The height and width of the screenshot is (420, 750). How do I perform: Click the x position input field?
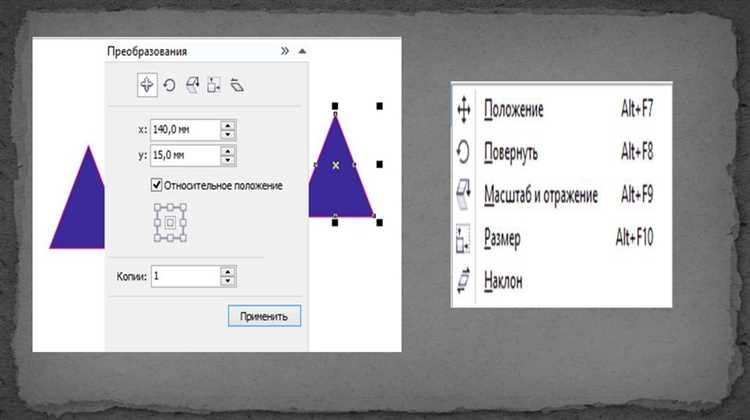coord(185,130)
